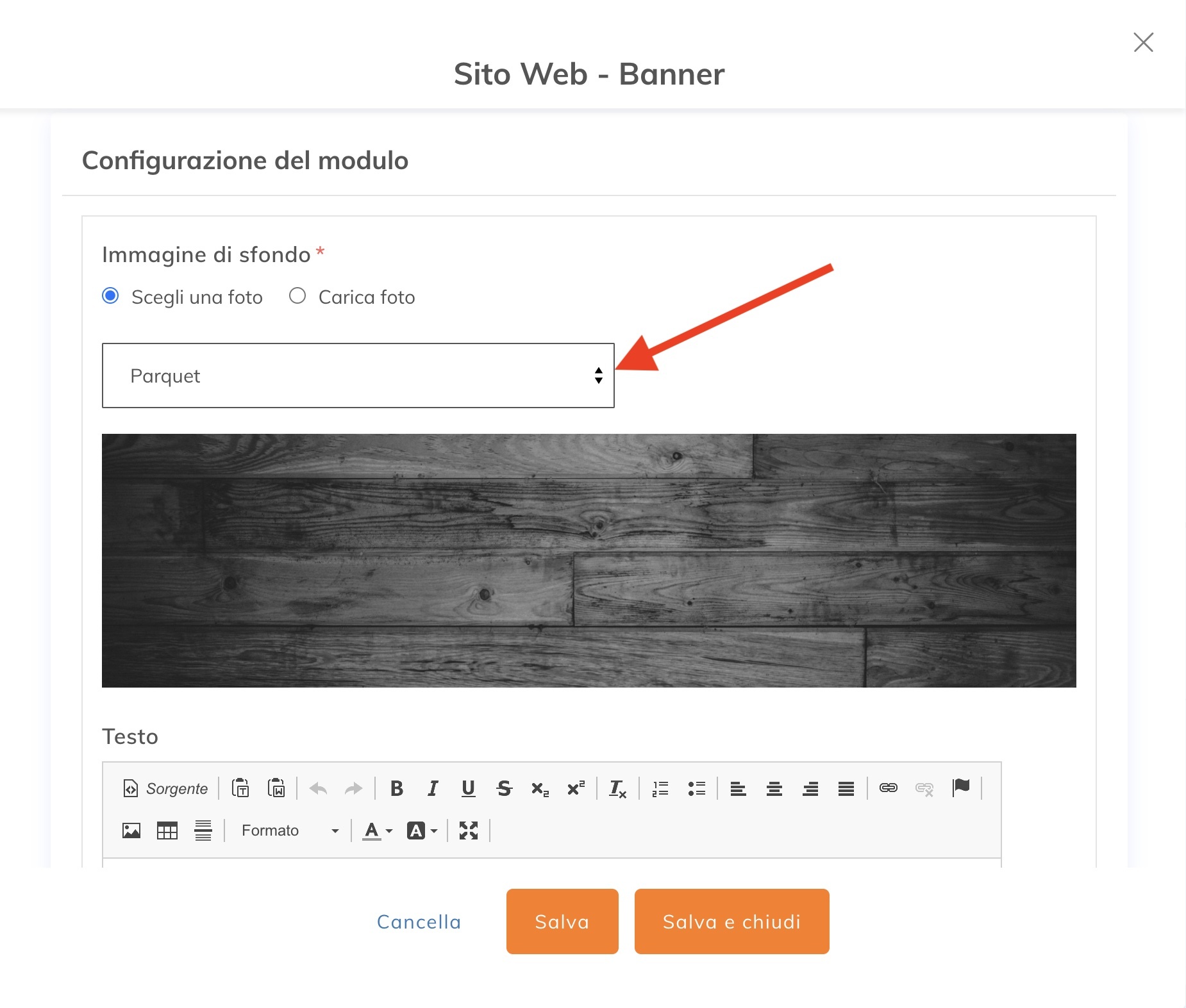Maximize the editor with the expand icon

pos(469,830)
